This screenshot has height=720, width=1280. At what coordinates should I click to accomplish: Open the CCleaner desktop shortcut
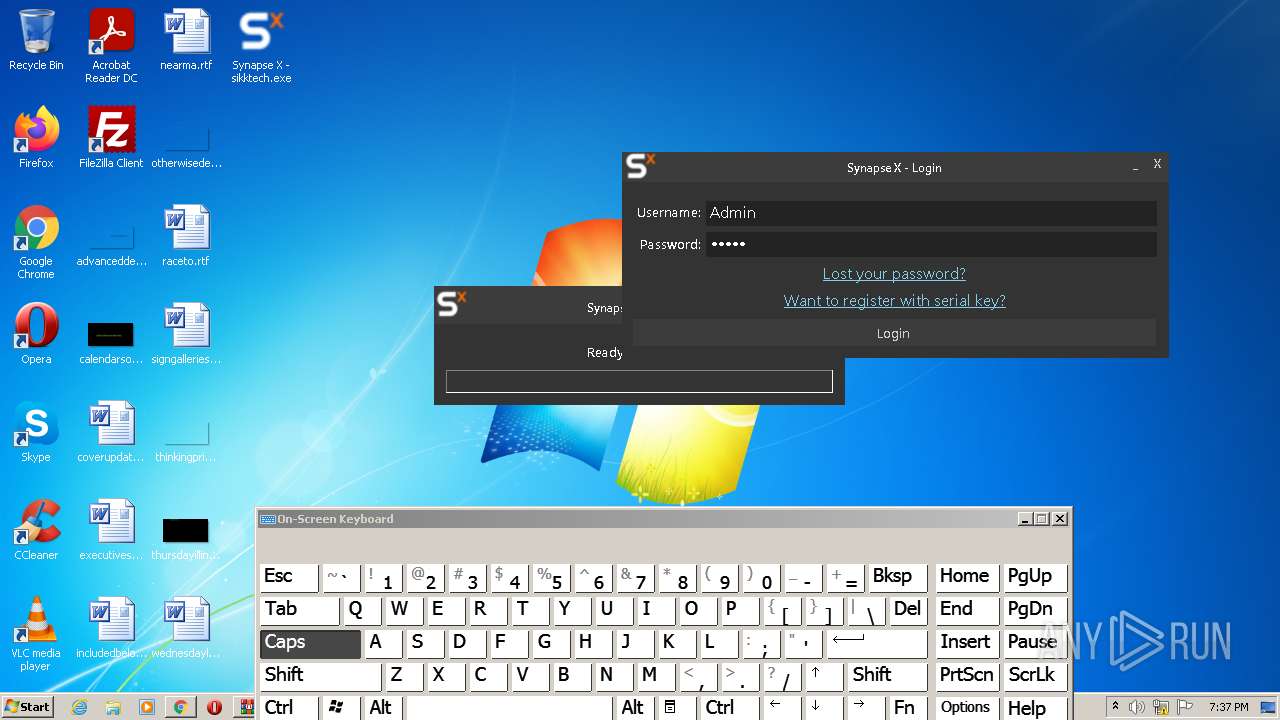tap(36, 530)
